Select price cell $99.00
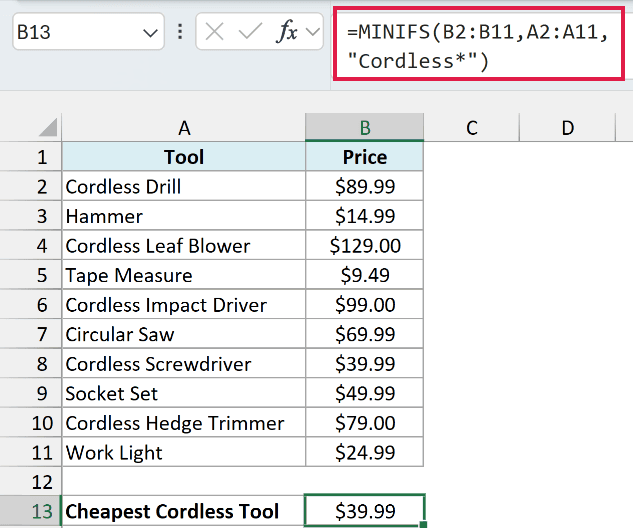This screenshot has width=633, height=528. (x=365, y=304)
